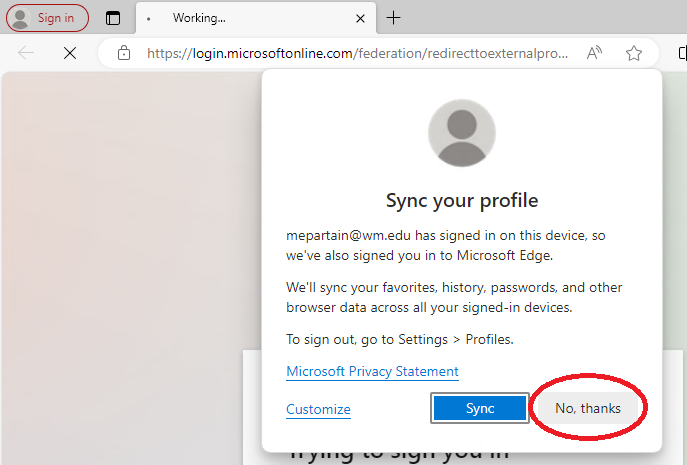Open the Microsoft Privacy Statement link

[372, 371]
